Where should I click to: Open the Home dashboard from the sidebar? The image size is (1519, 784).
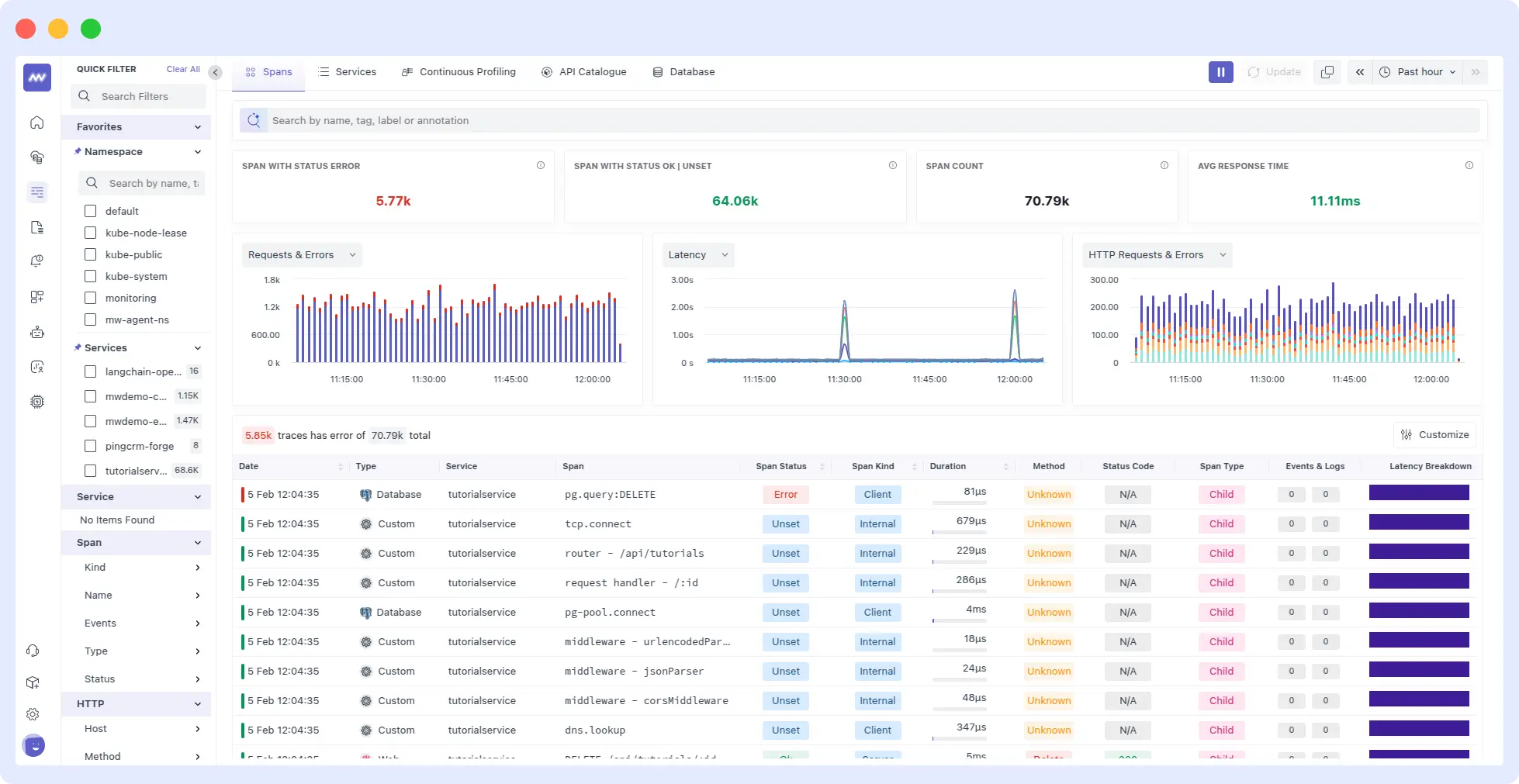[37, 123]
